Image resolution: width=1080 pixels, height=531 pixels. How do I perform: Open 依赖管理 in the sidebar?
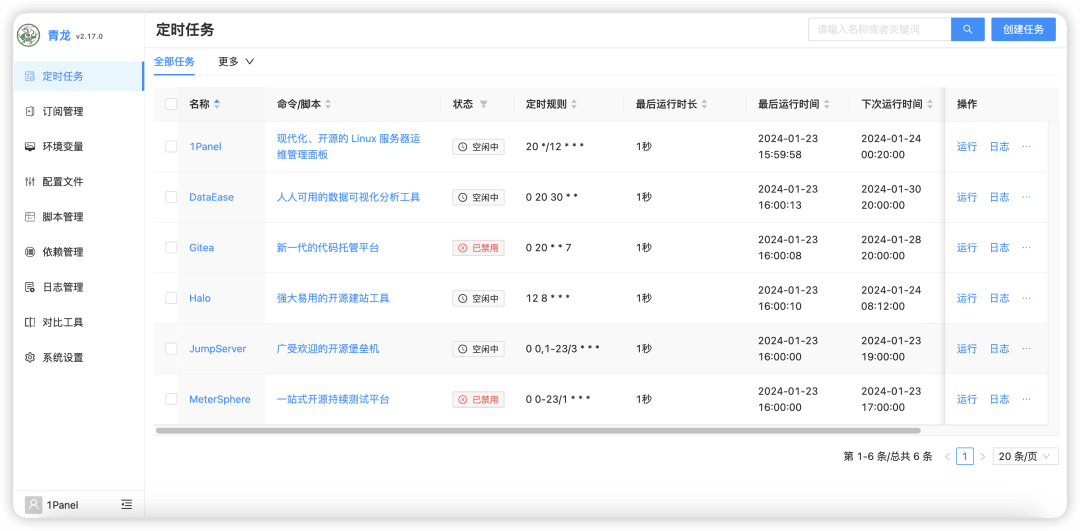click(x=79, y=252)
